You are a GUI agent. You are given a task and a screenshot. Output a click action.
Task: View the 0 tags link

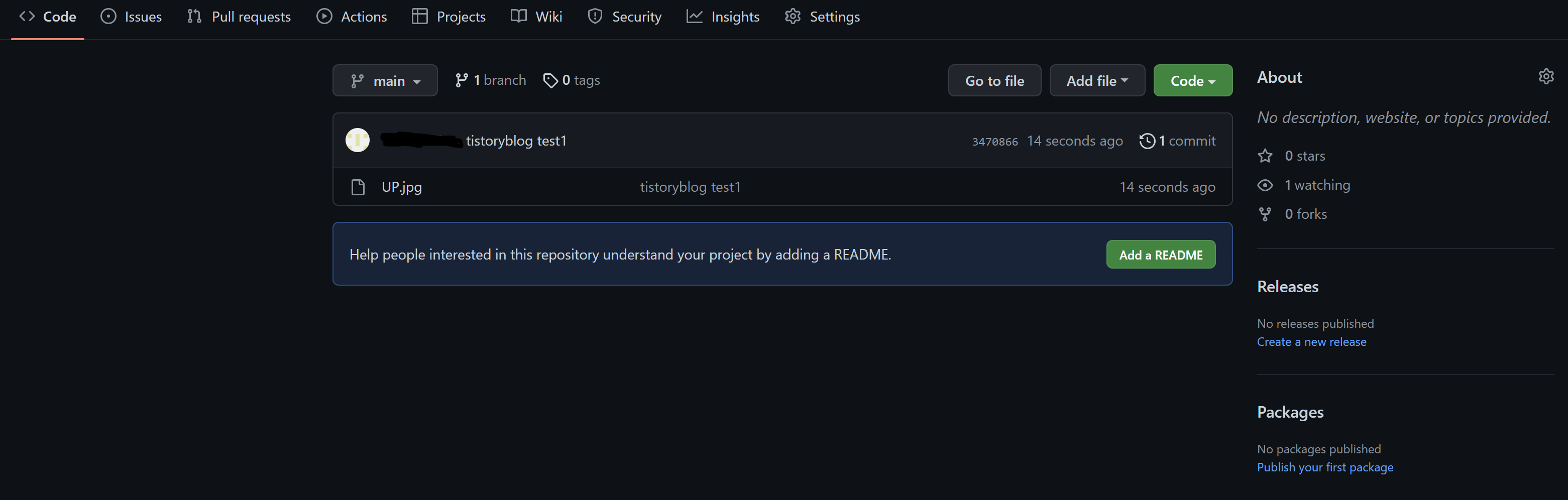point(571,80)
